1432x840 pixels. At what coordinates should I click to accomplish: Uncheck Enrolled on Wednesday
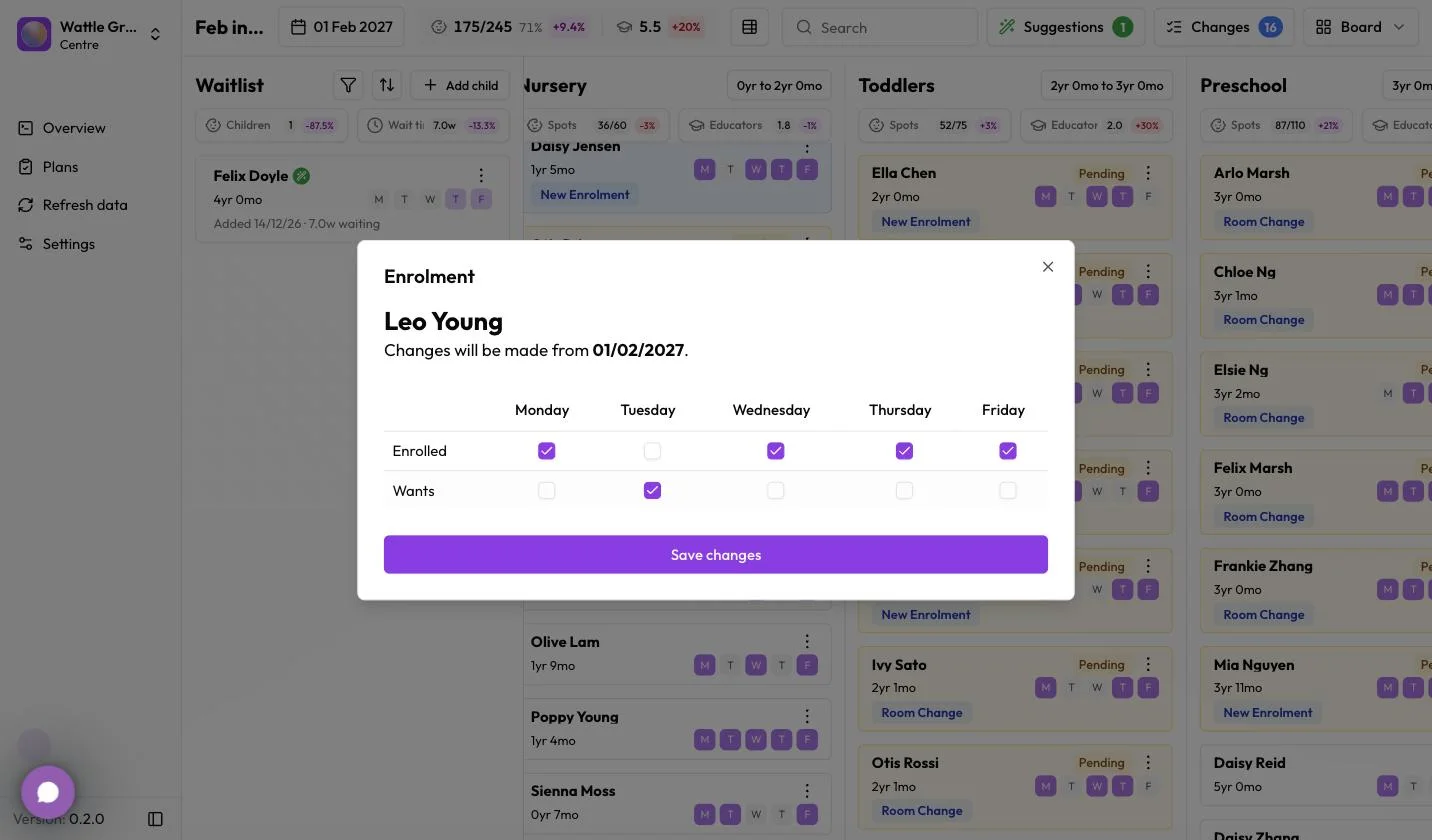[775, 451]
